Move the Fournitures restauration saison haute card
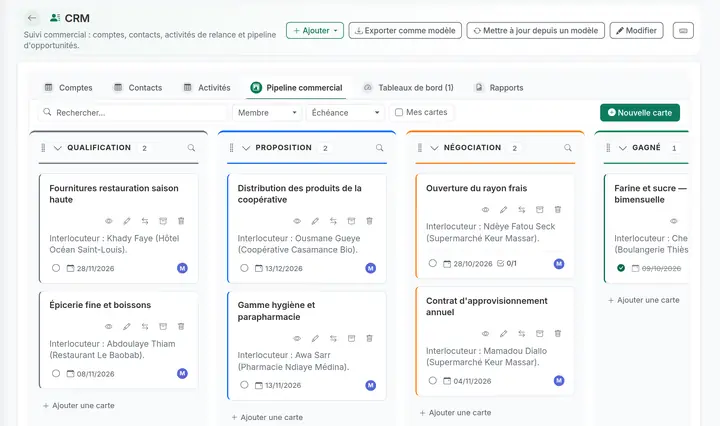The width and height of the screenshot is (720, 426). point(145,221)
